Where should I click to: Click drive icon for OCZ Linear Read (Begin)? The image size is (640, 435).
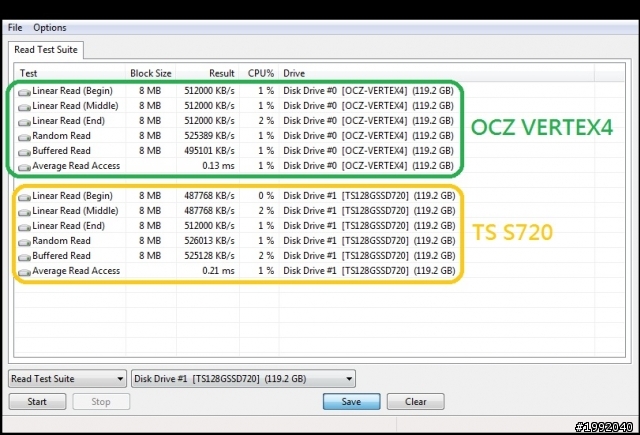24,92
